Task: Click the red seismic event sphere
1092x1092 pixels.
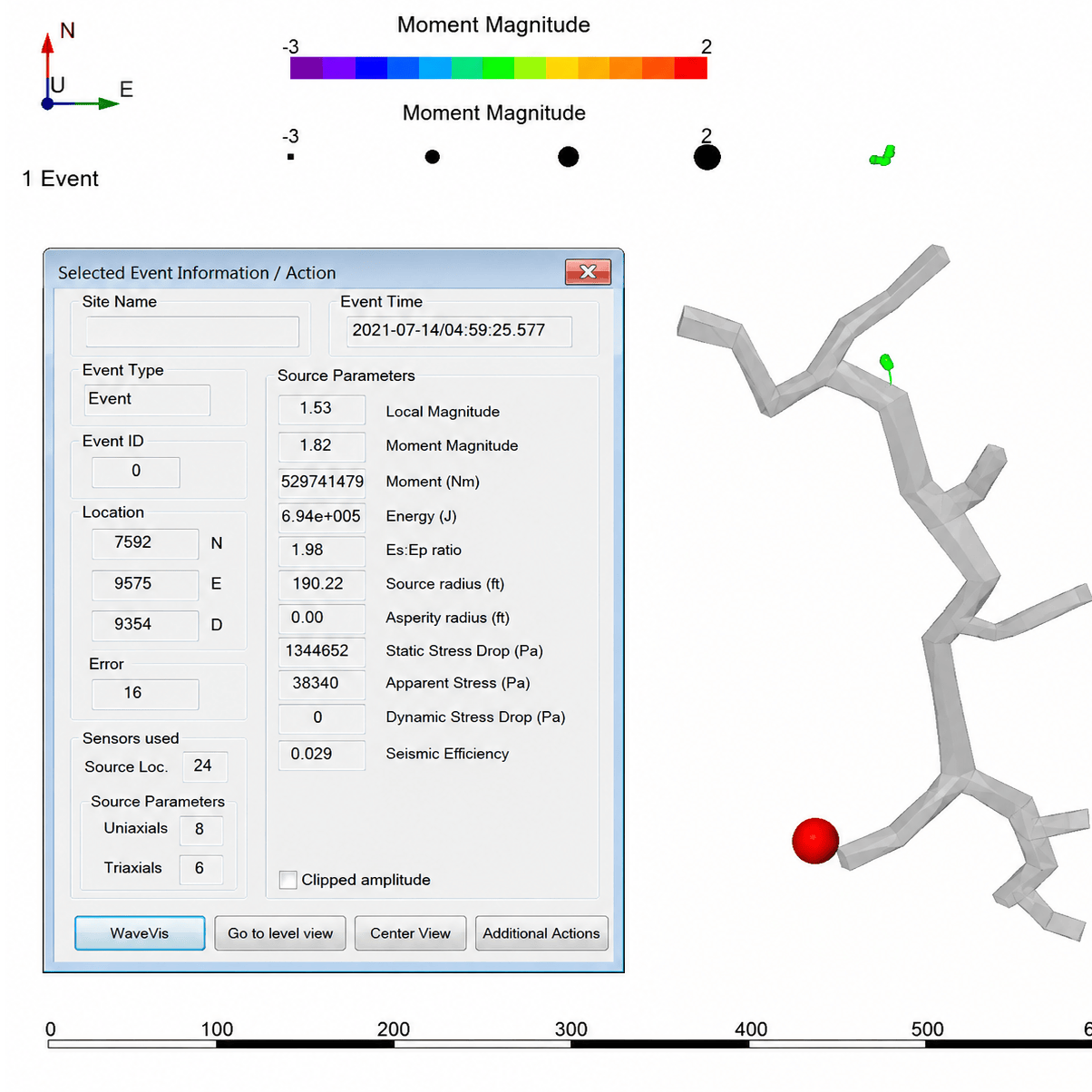Action: [815, 841]
